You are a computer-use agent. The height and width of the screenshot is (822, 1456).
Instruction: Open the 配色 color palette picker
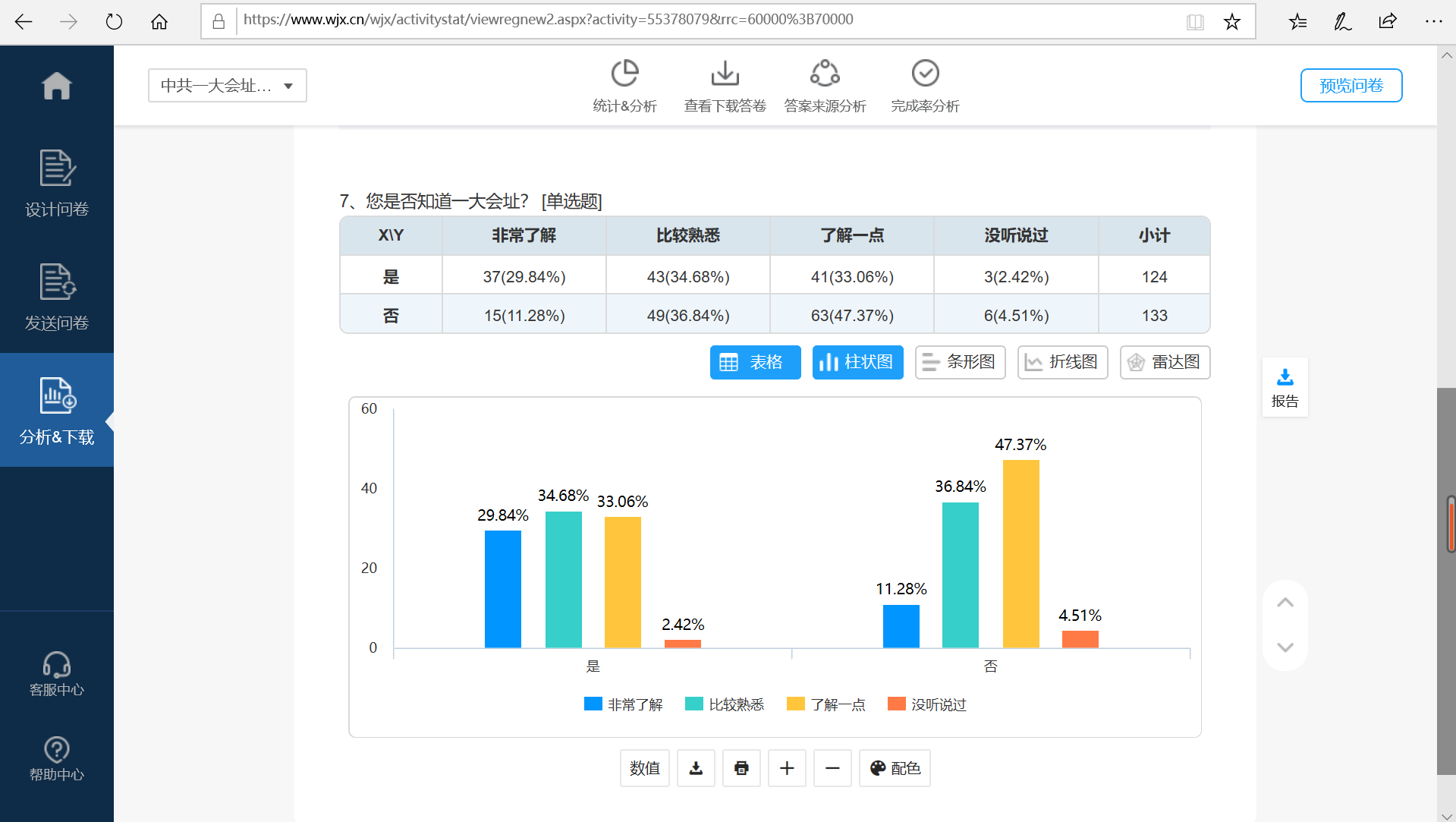(894, 768)
